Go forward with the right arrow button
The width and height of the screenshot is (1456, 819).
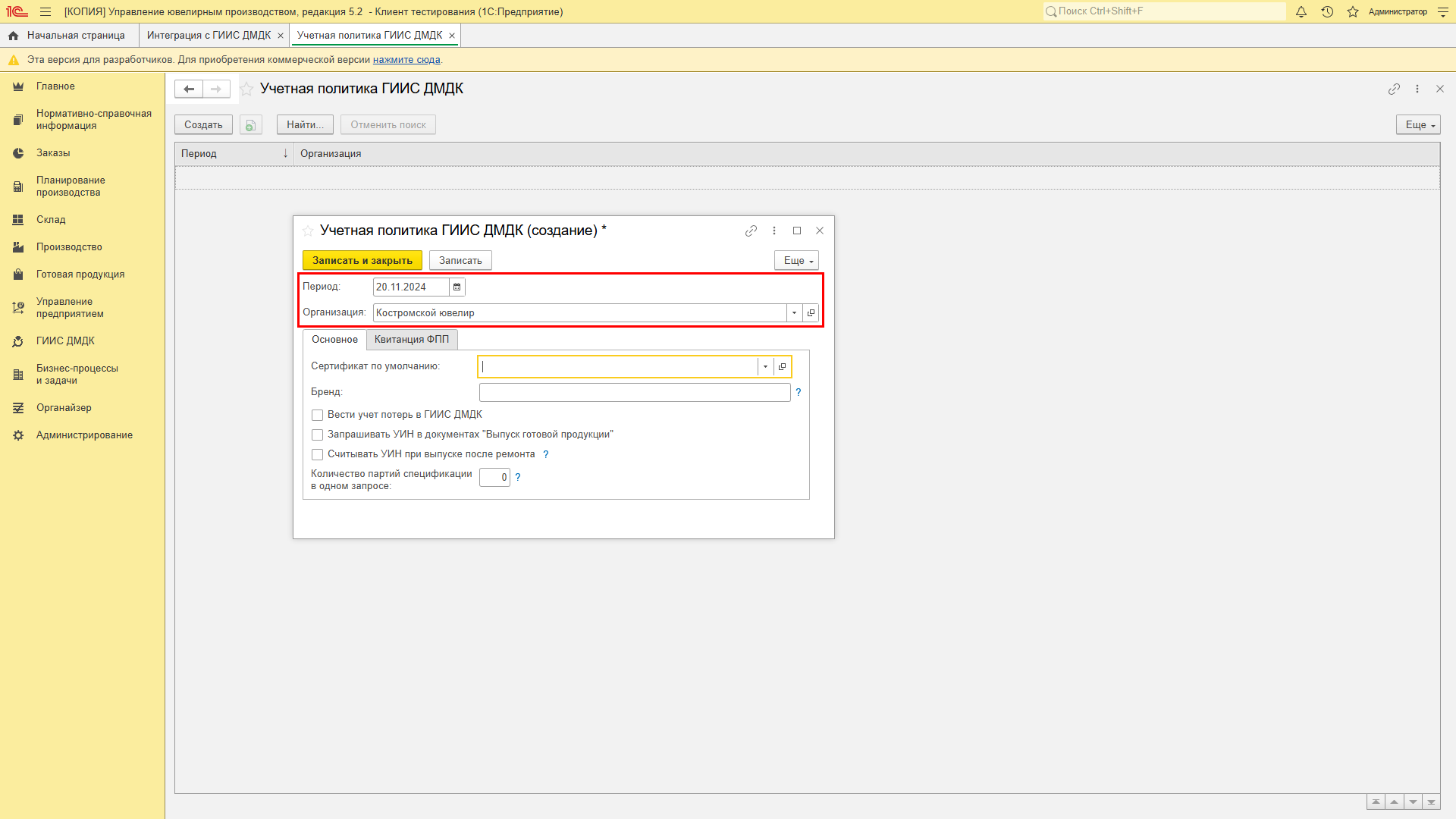click(x=216, y=89)
